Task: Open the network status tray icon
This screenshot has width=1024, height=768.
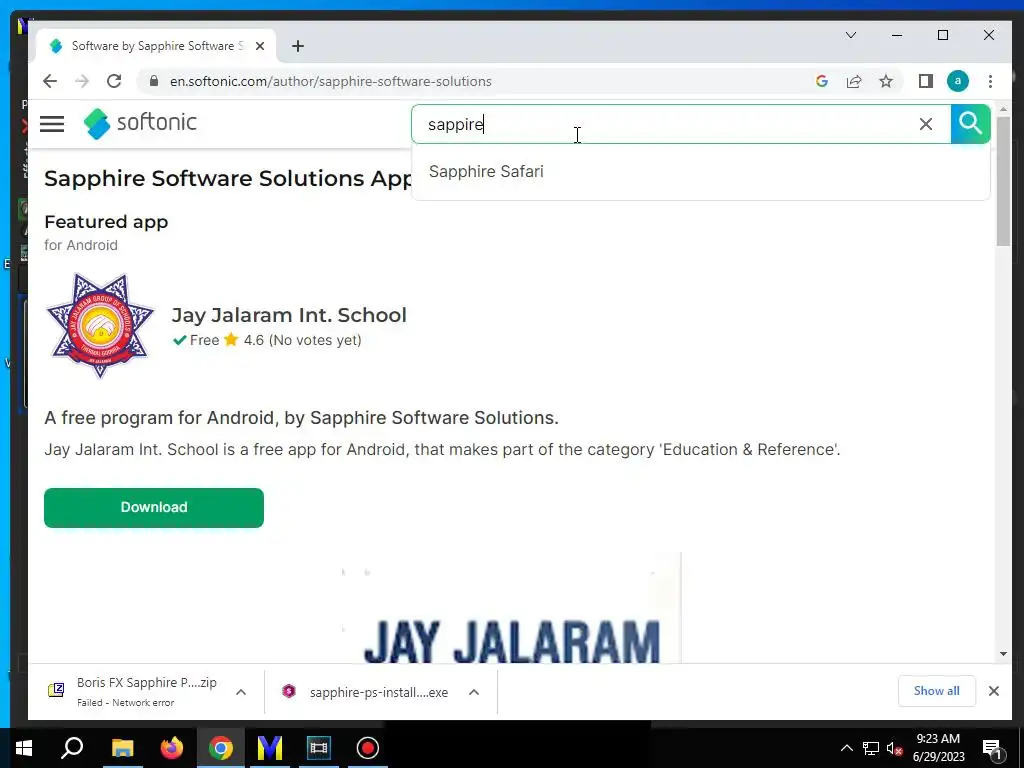Action: 871,748
